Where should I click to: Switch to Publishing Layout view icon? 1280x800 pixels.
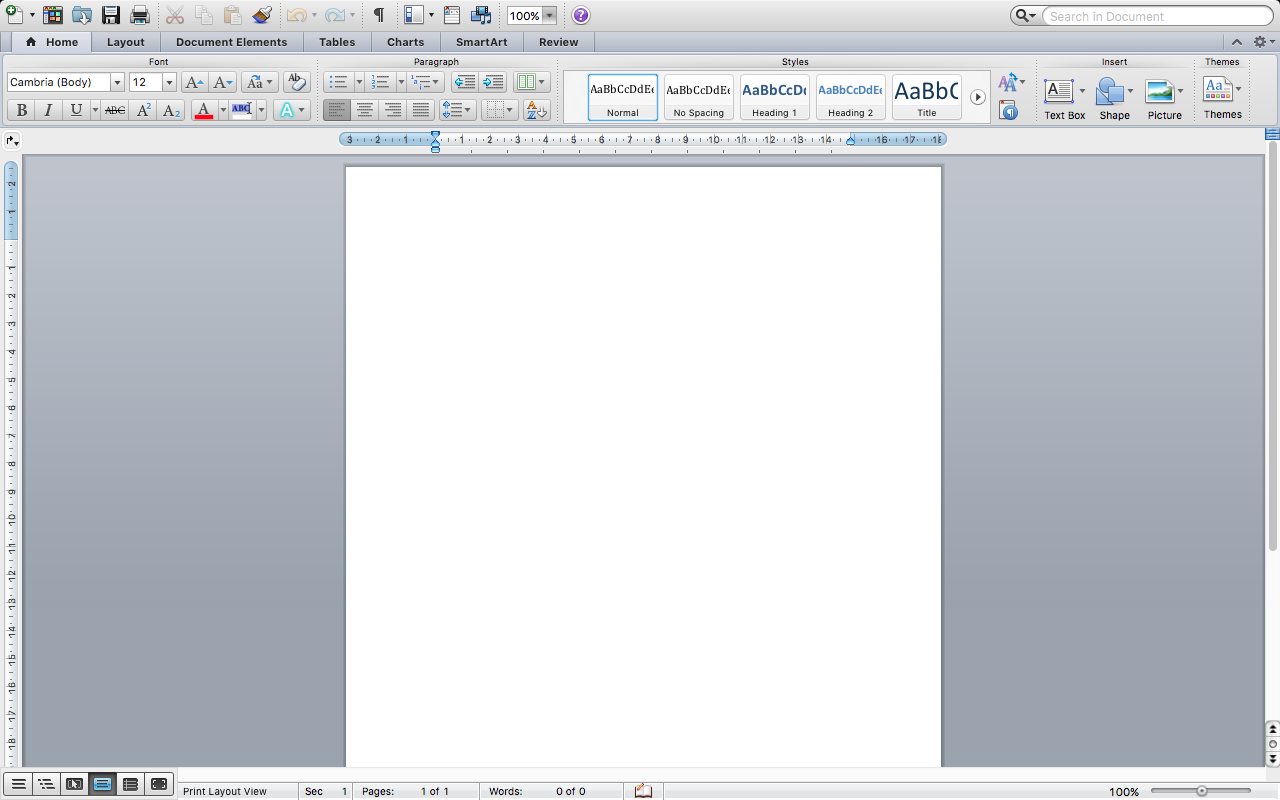point(74,784)
